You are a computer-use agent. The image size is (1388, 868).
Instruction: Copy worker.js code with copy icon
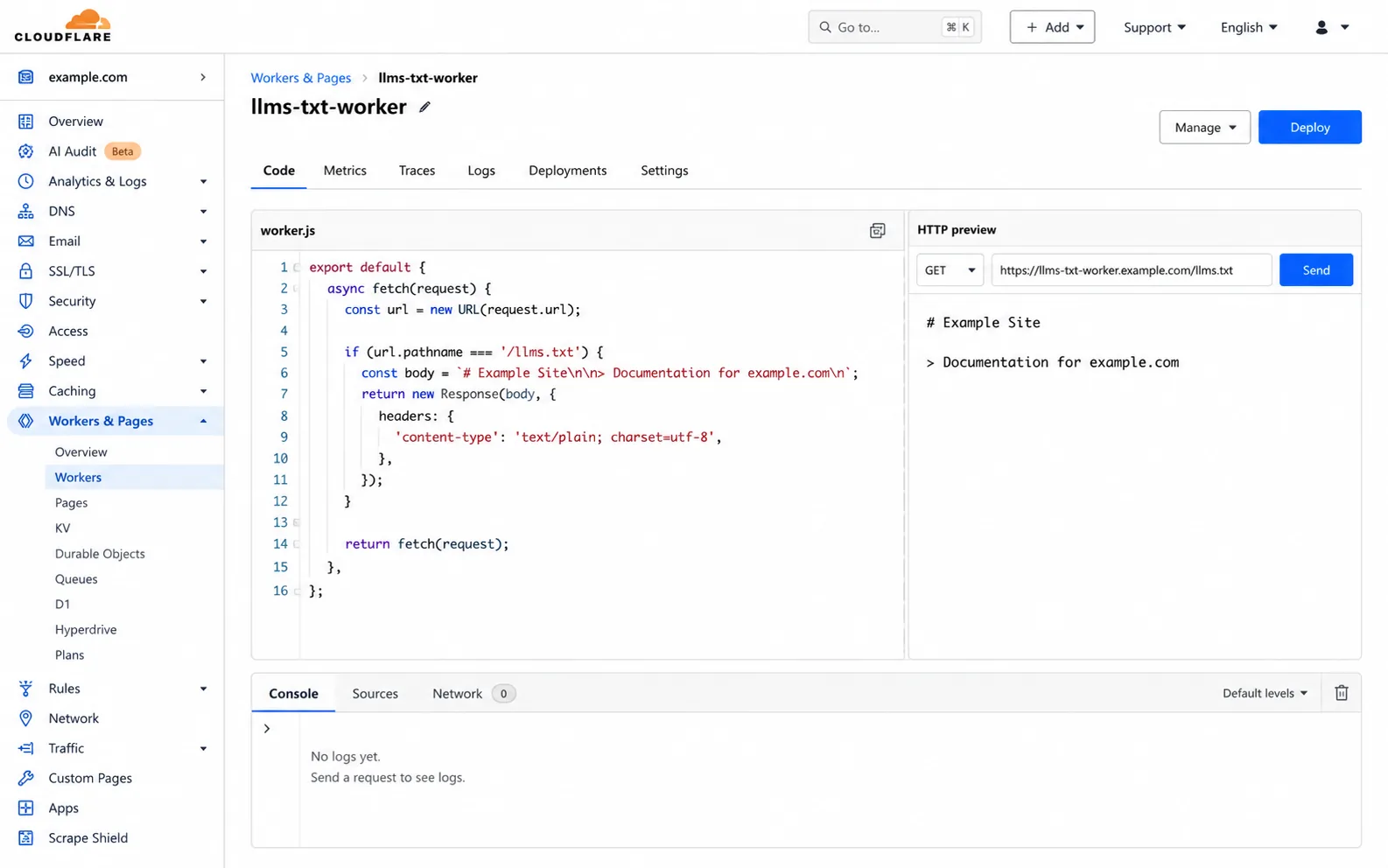[877, 230]
